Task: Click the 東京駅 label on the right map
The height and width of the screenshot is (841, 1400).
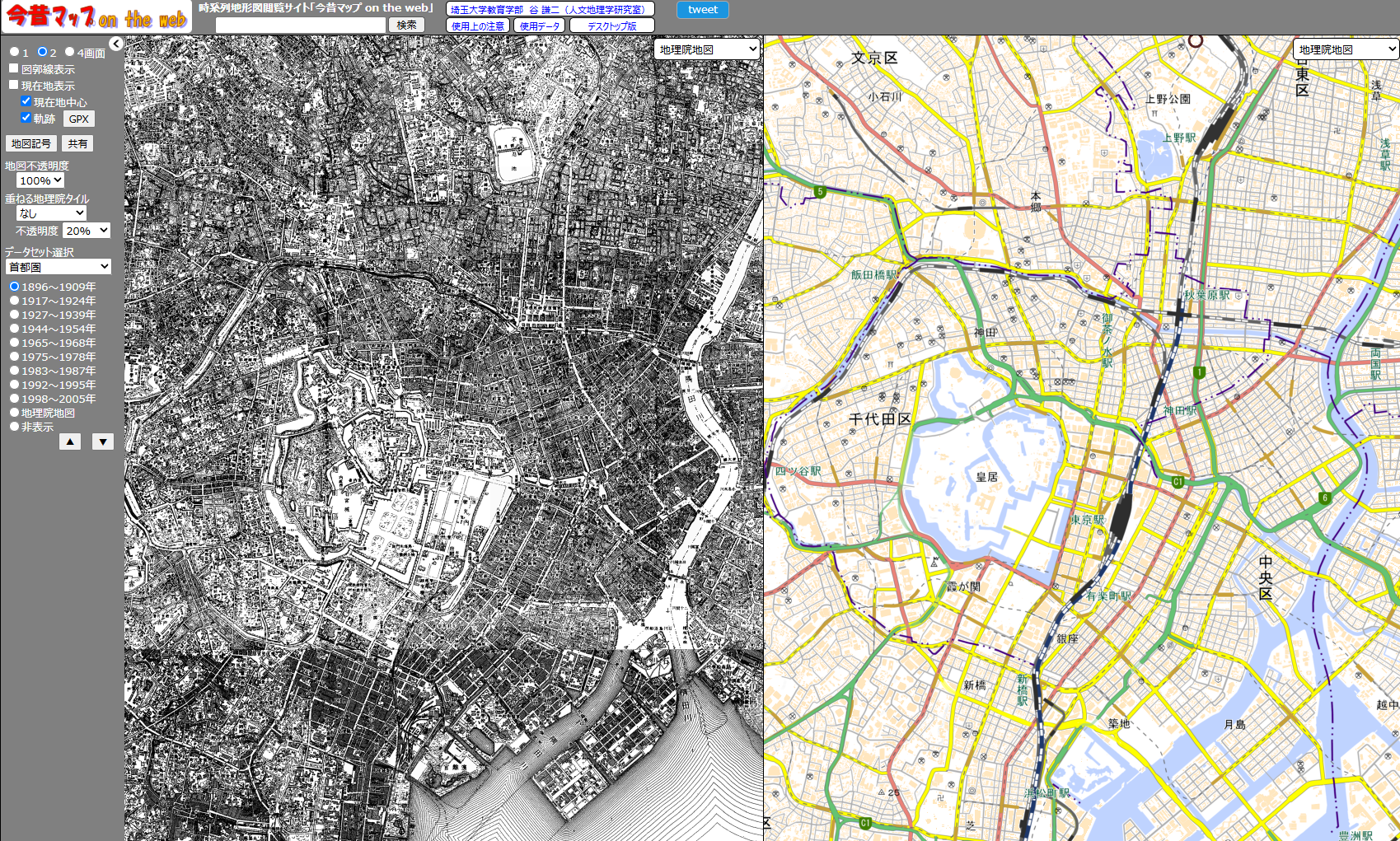Action: [x=1088, y=520]
